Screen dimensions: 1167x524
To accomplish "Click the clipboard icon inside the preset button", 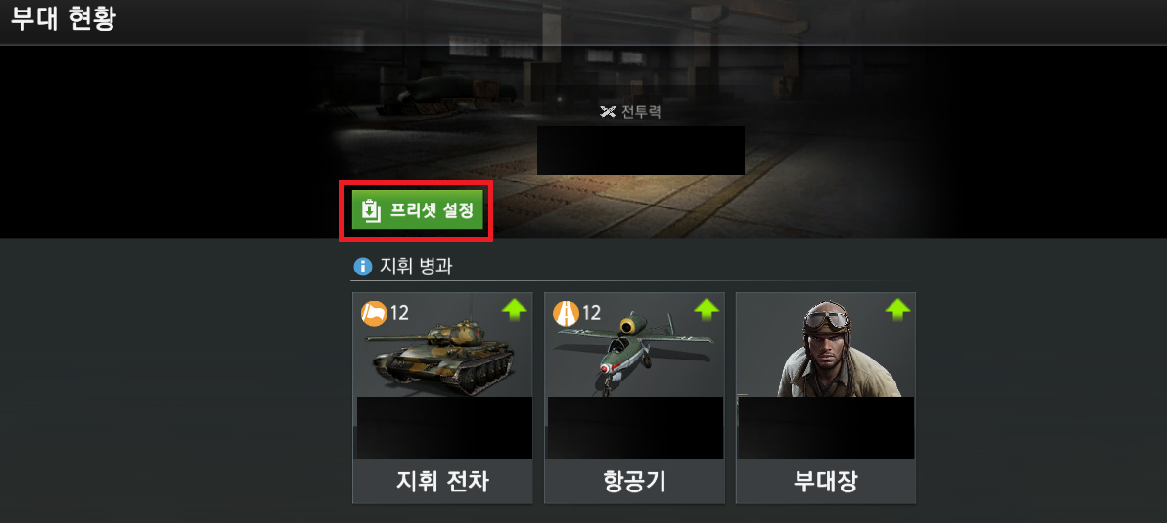I will pyautogui.click(x=371, y=211).
